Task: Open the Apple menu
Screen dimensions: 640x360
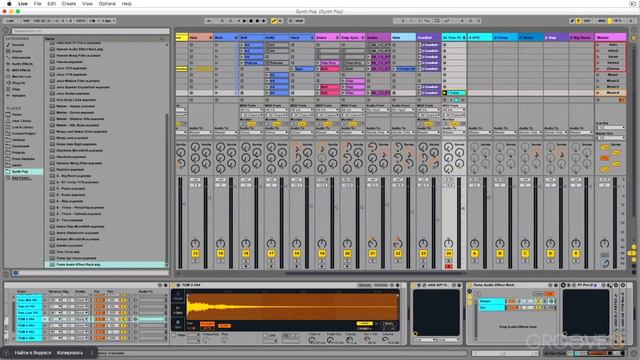Action: (9, 4)
